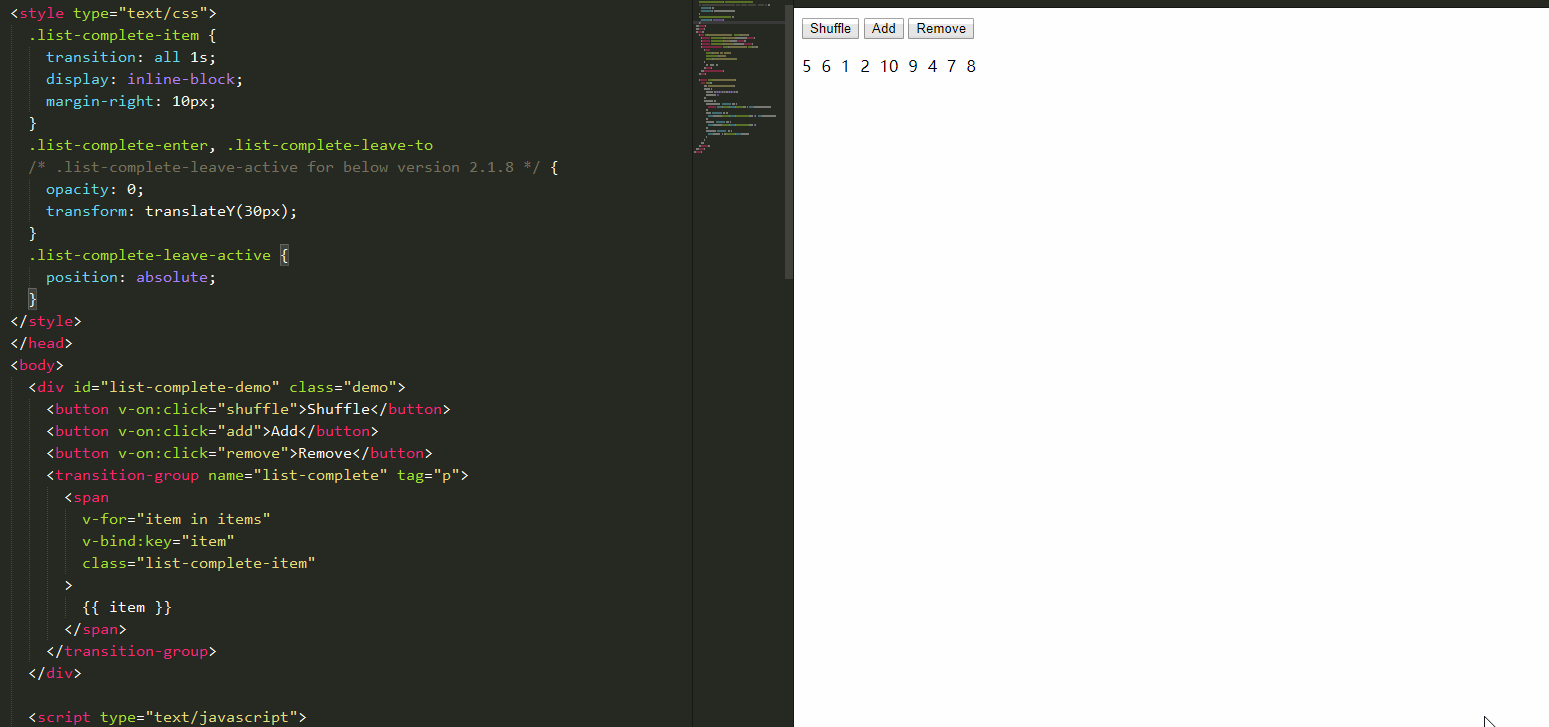Click the script type="text/javascript" line

167,717
